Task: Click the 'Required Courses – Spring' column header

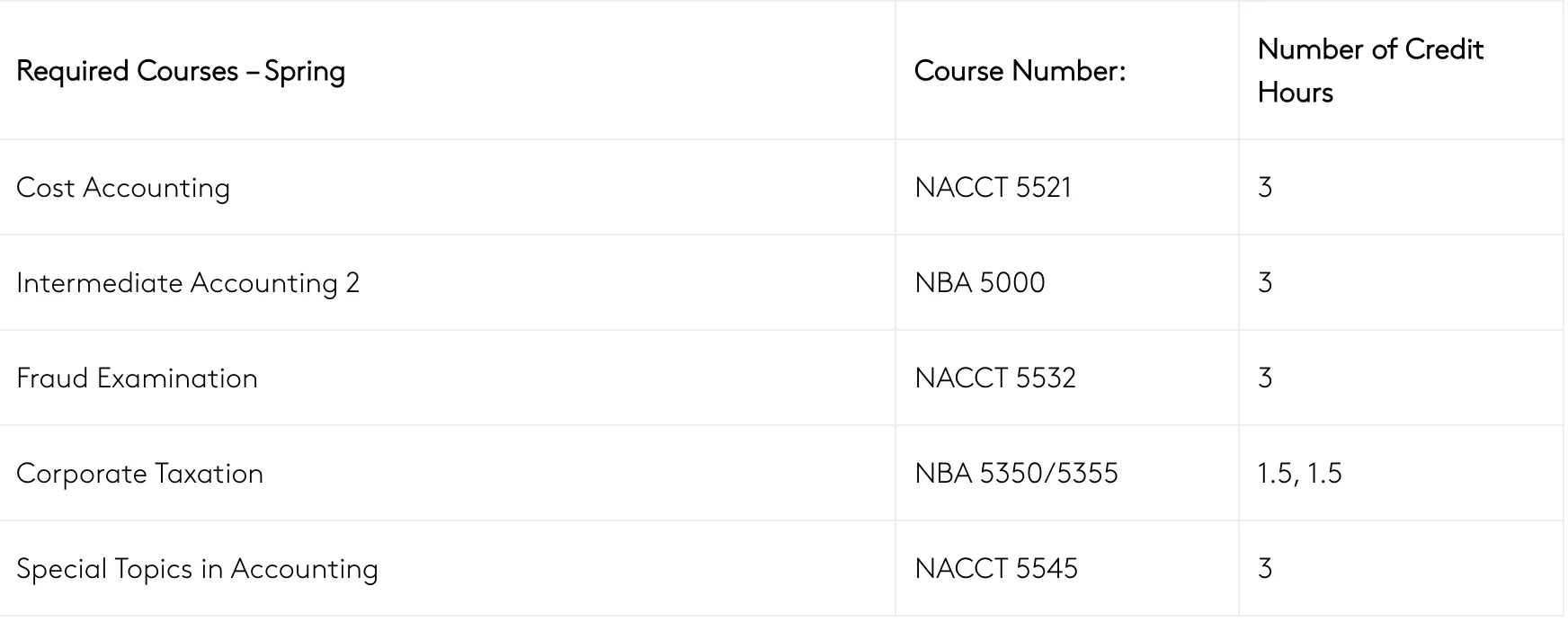Action: pyautogui.click(x=180, y=71)
